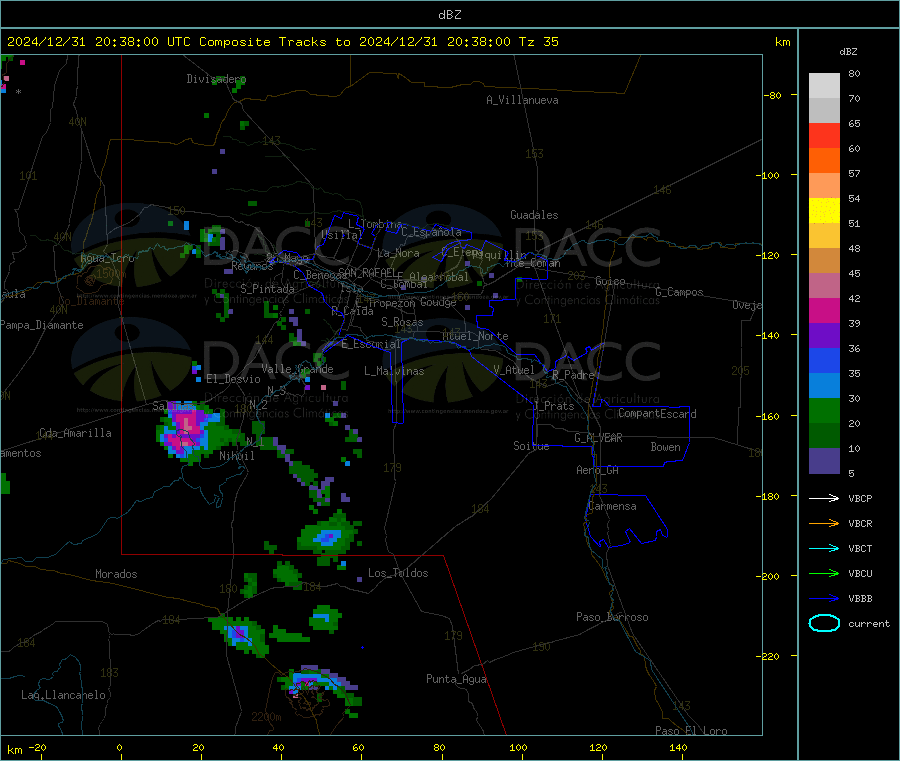Click the 'Tz 35' header text

pos(538,42)
